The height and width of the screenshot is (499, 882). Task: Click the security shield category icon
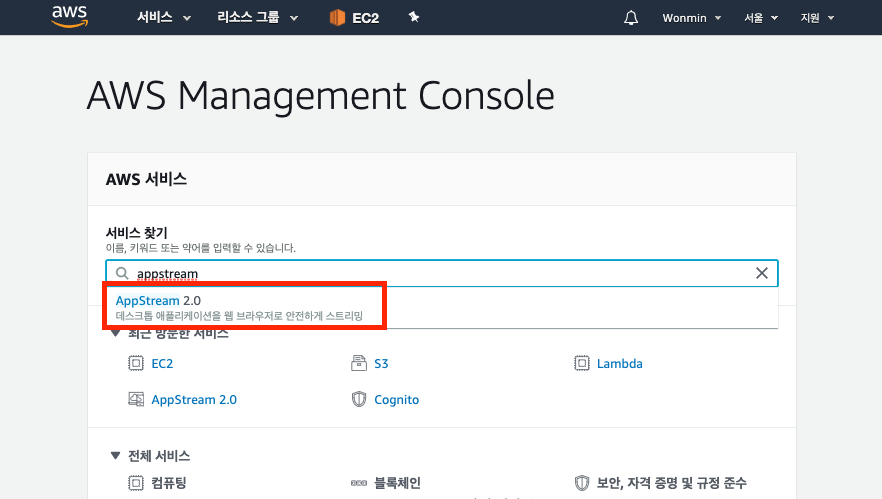coord(582,483)
